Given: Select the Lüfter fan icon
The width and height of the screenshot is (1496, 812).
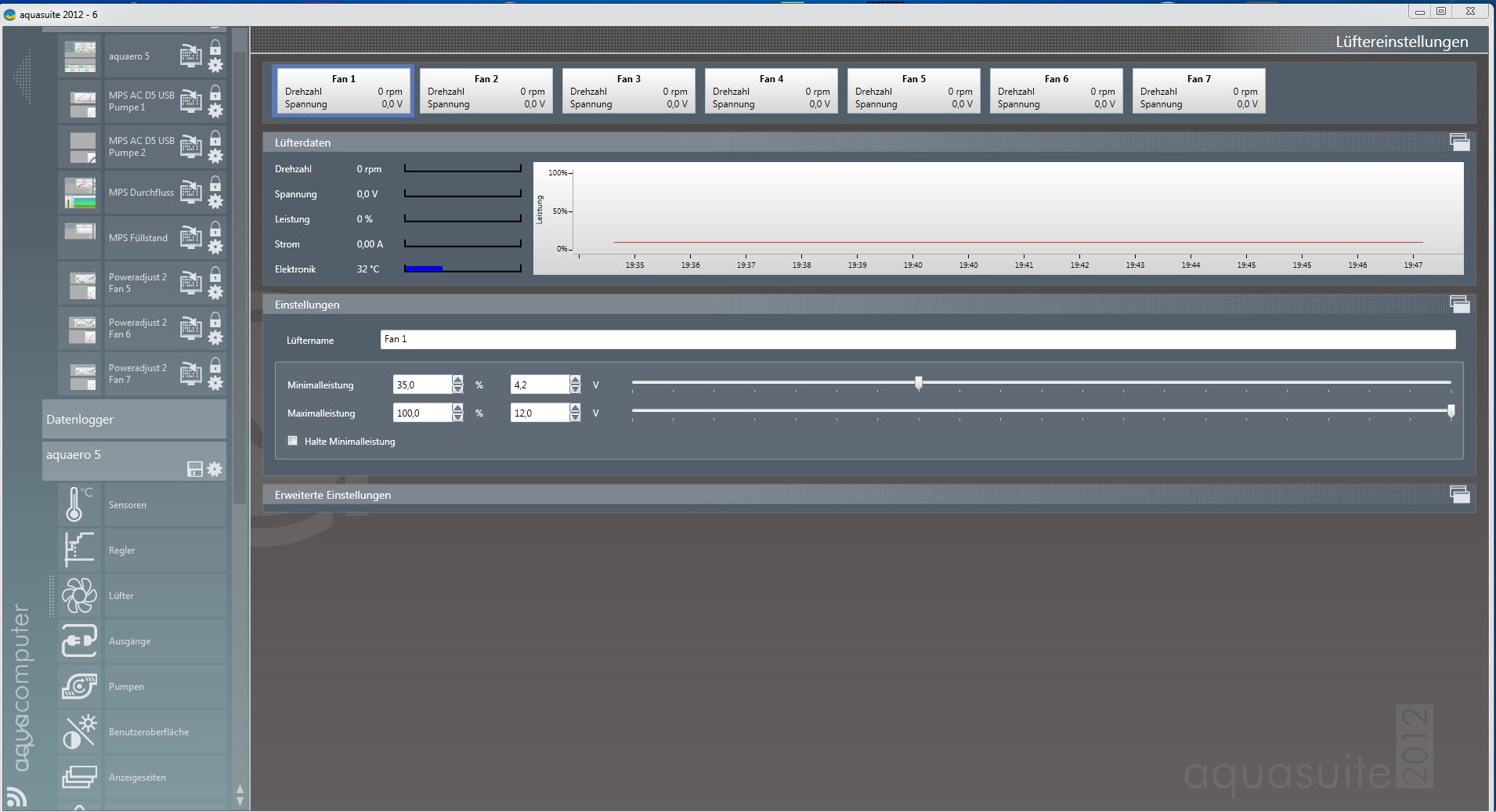Looking at the screenshot, I should point(79,595).
